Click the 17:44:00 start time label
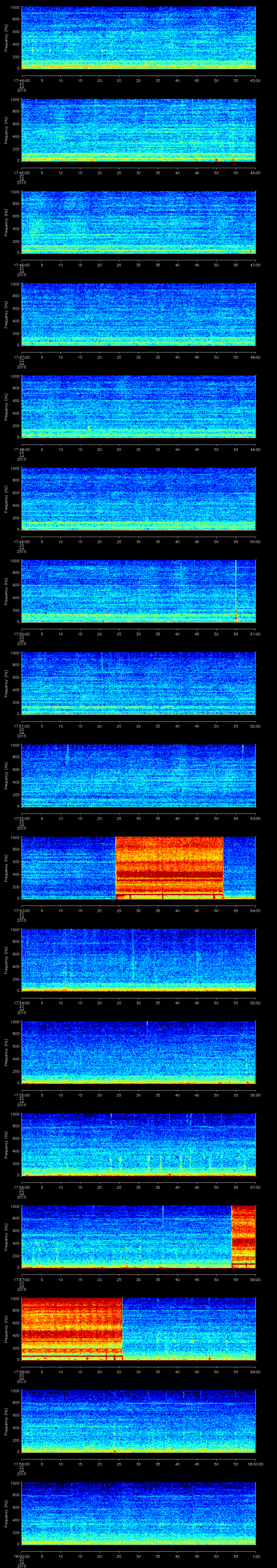 pyautogui.click(x=21, y=80)
